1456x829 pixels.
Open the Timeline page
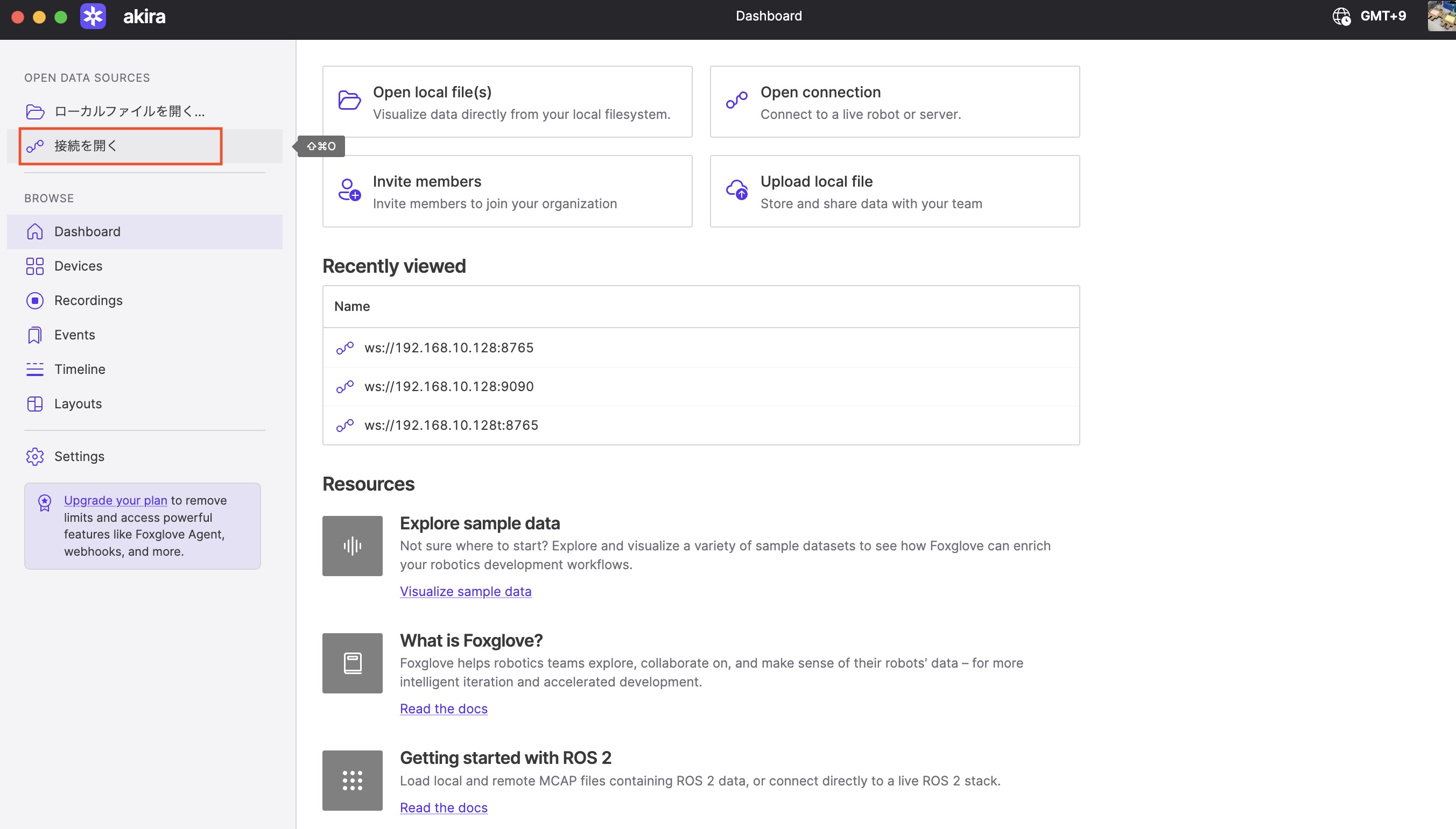tap(145, 370)
